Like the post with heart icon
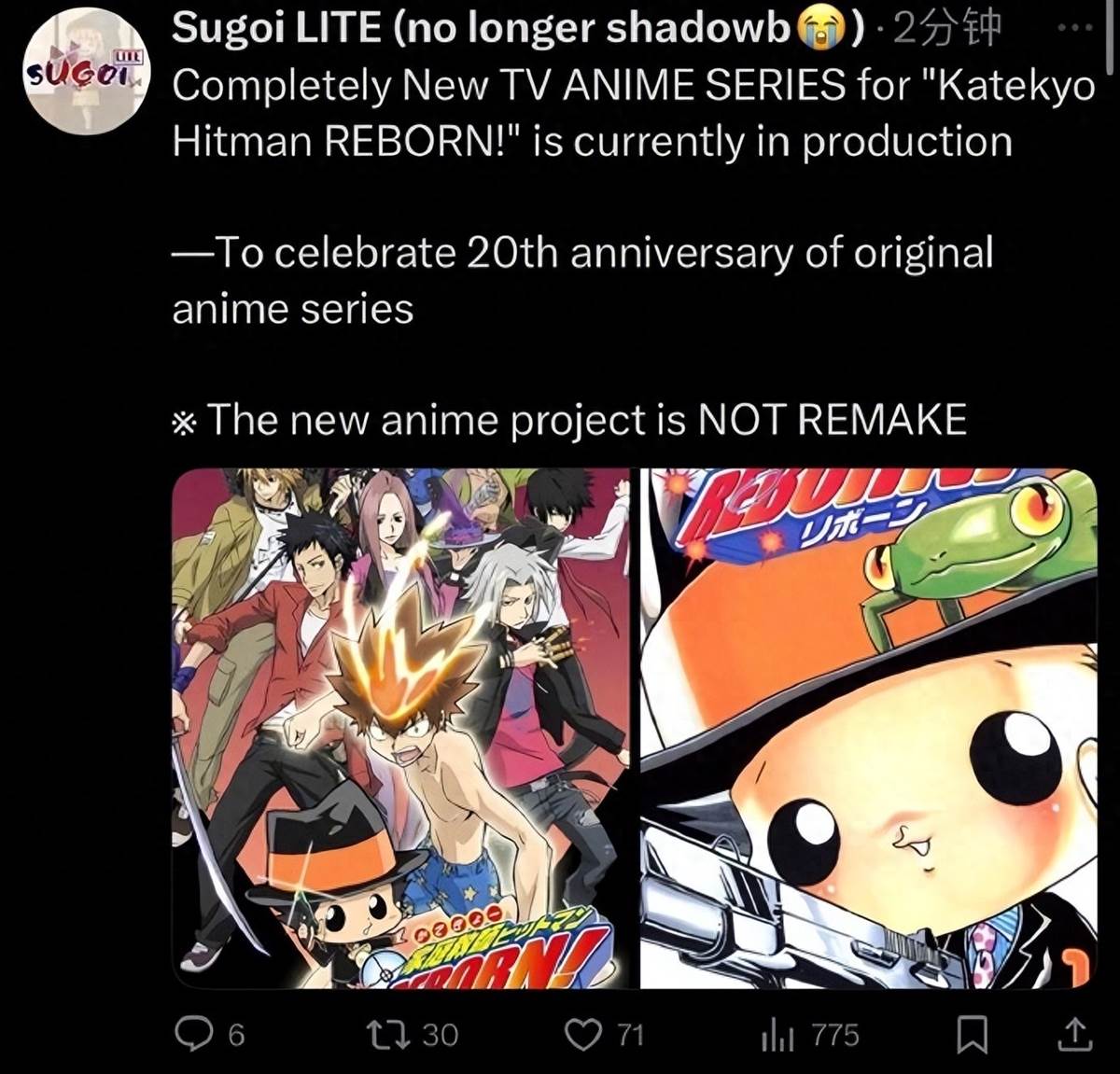The image size is (1120, 1074). (585, 1034)
